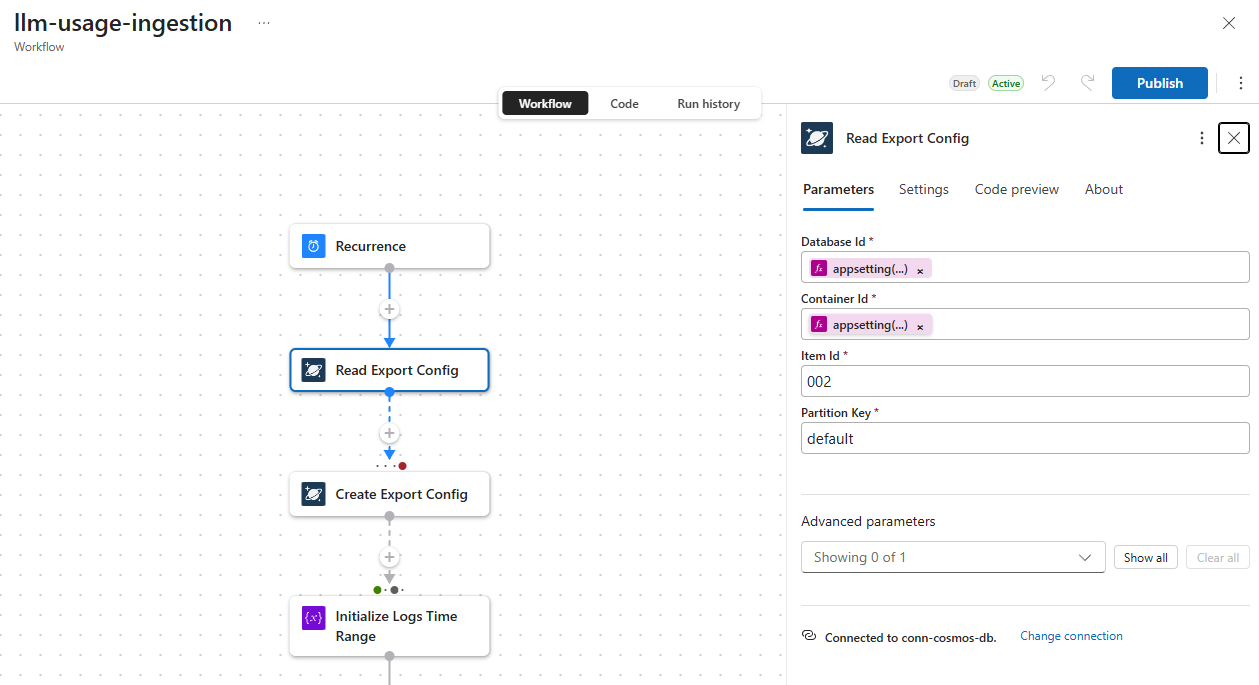Add step below Create Export Config
Screen dimensions: 1259x685
point(390,557)
